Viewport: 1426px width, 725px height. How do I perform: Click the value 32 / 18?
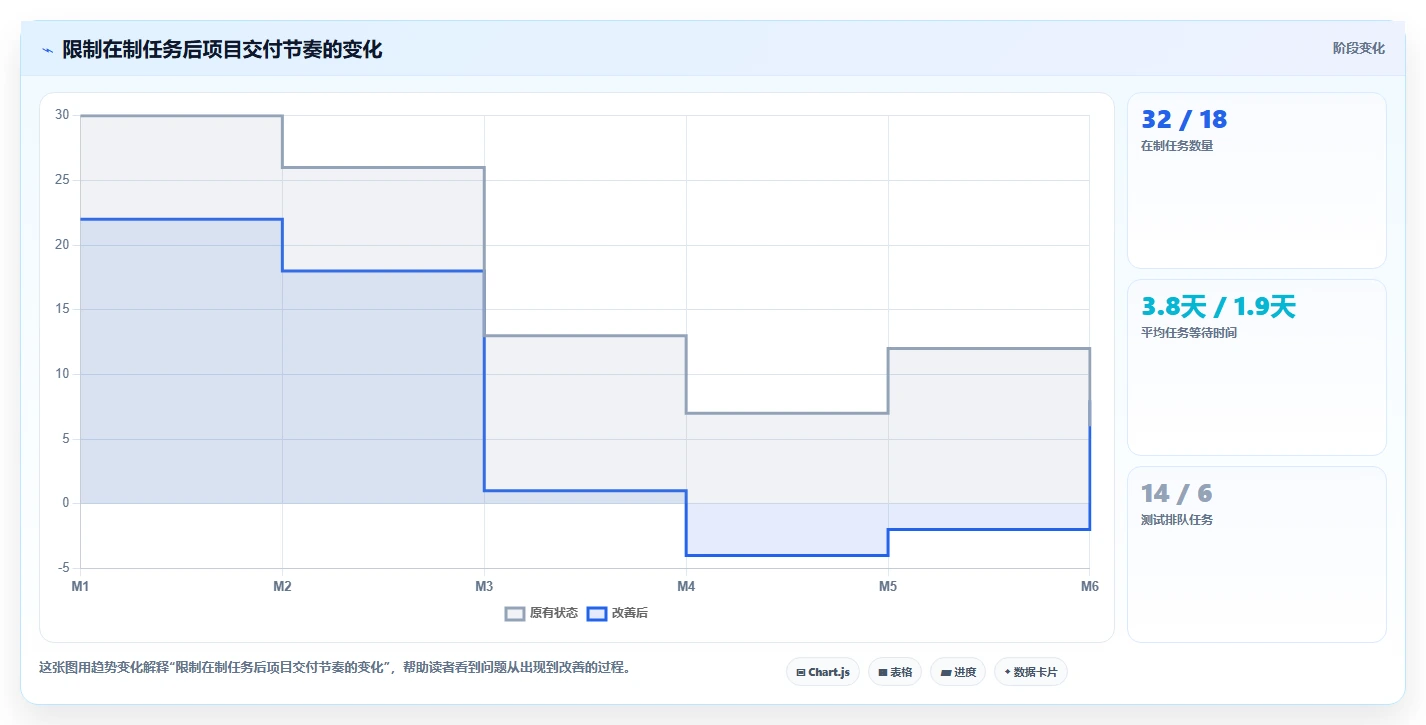(x=1184, y=120)
